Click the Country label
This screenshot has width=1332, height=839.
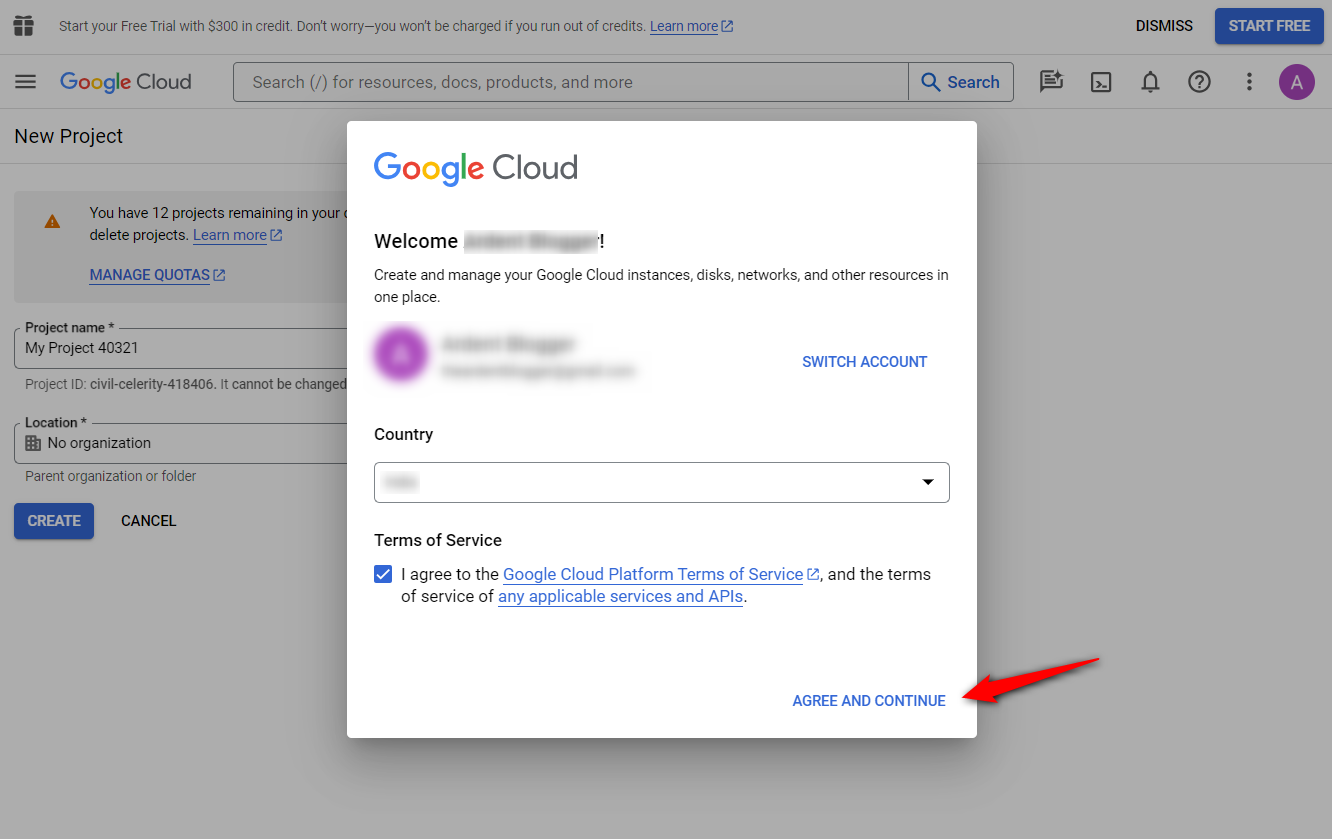[404, 434]
